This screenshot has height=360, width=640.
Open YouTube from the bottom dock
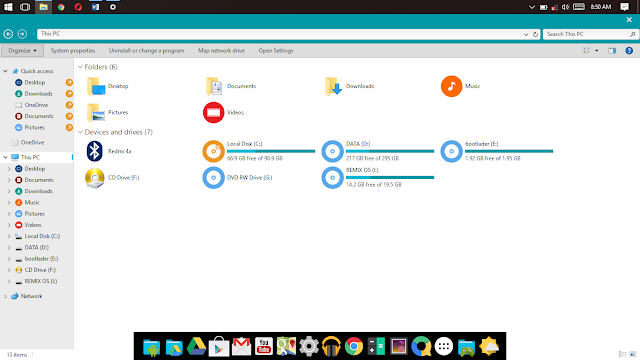264,346
